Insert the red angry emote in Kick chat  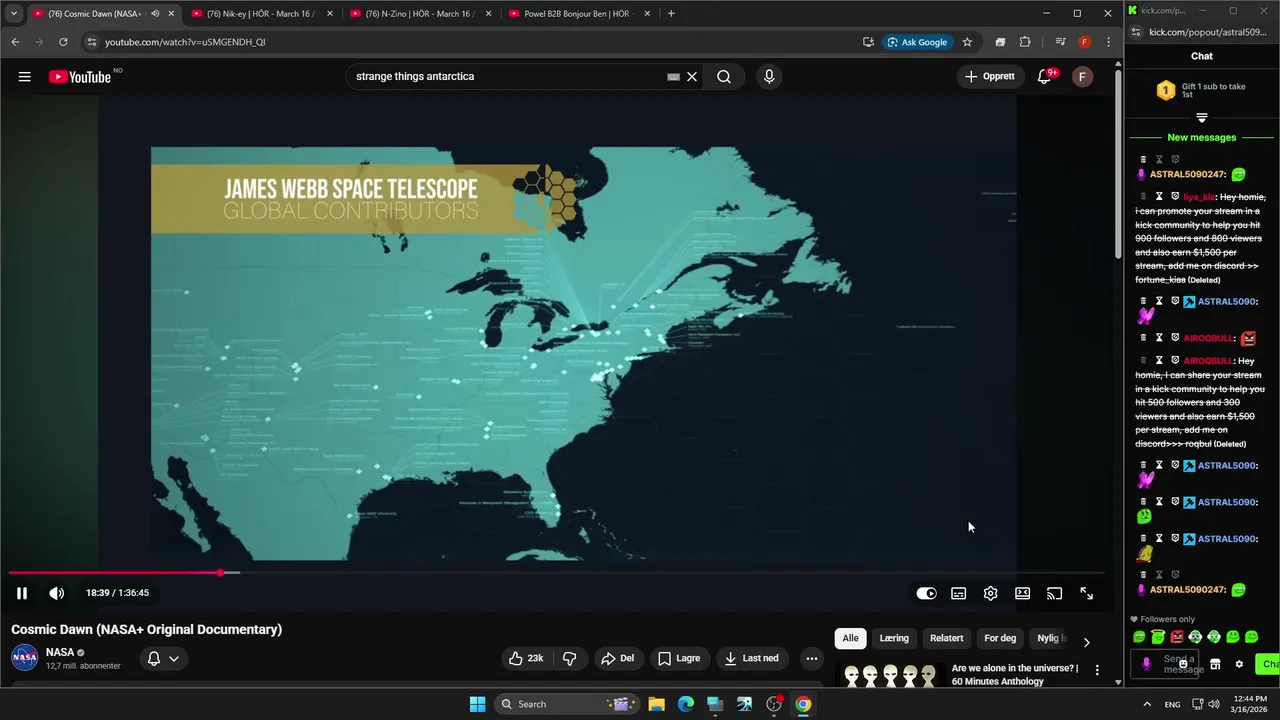pyautogui.click(x=1177, y=637)
